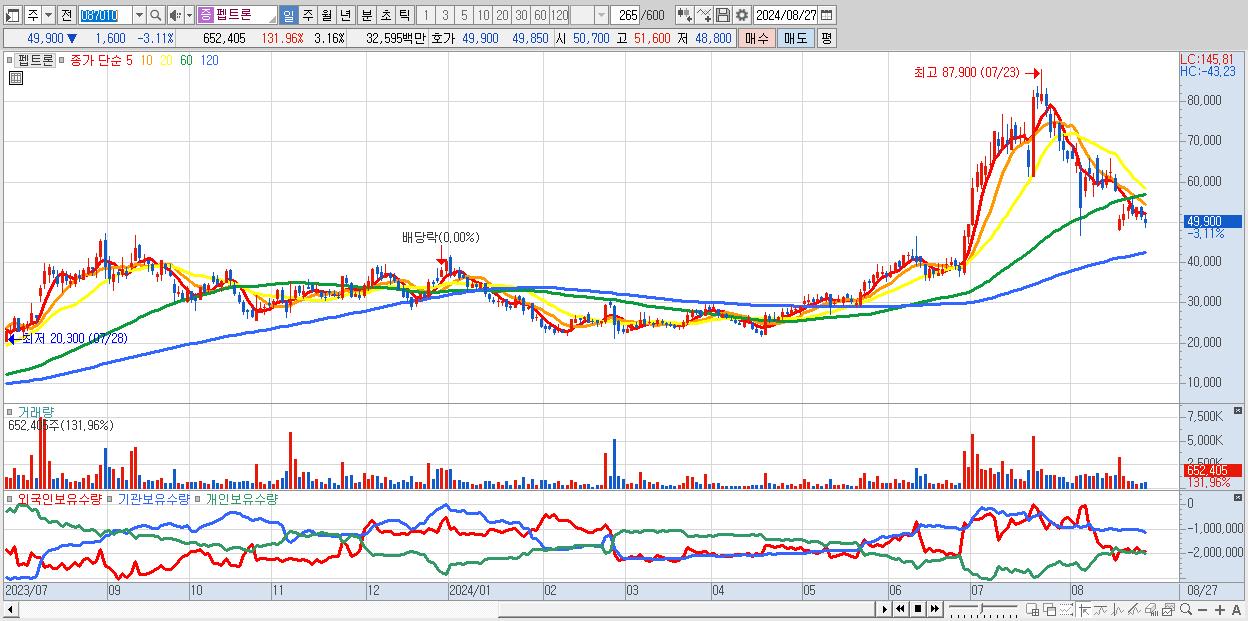Add candle indicator via chart-plus icon
Image resolution: width=1248 pixels, height=621 pixels.
[x=685, y=15]
